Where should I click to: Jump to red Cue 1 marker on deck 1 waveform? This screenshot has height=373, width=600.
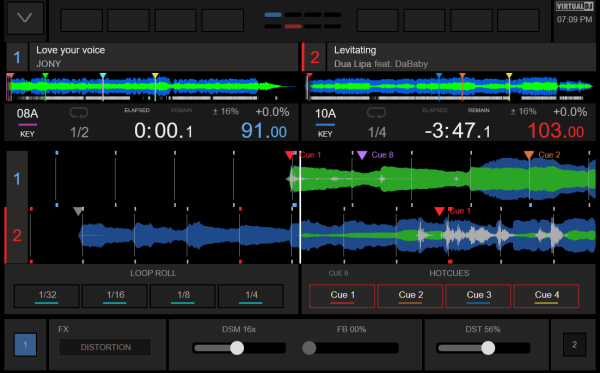[x=290, y=155]
